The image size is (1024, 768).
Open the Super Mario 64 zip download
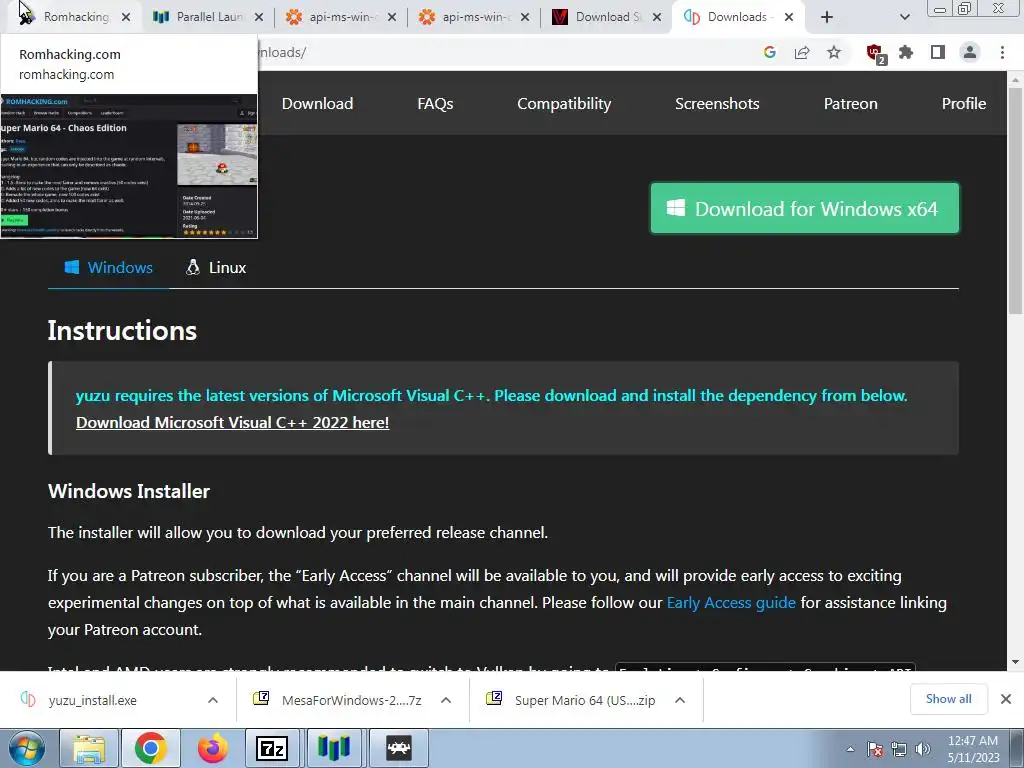point(572,700)
